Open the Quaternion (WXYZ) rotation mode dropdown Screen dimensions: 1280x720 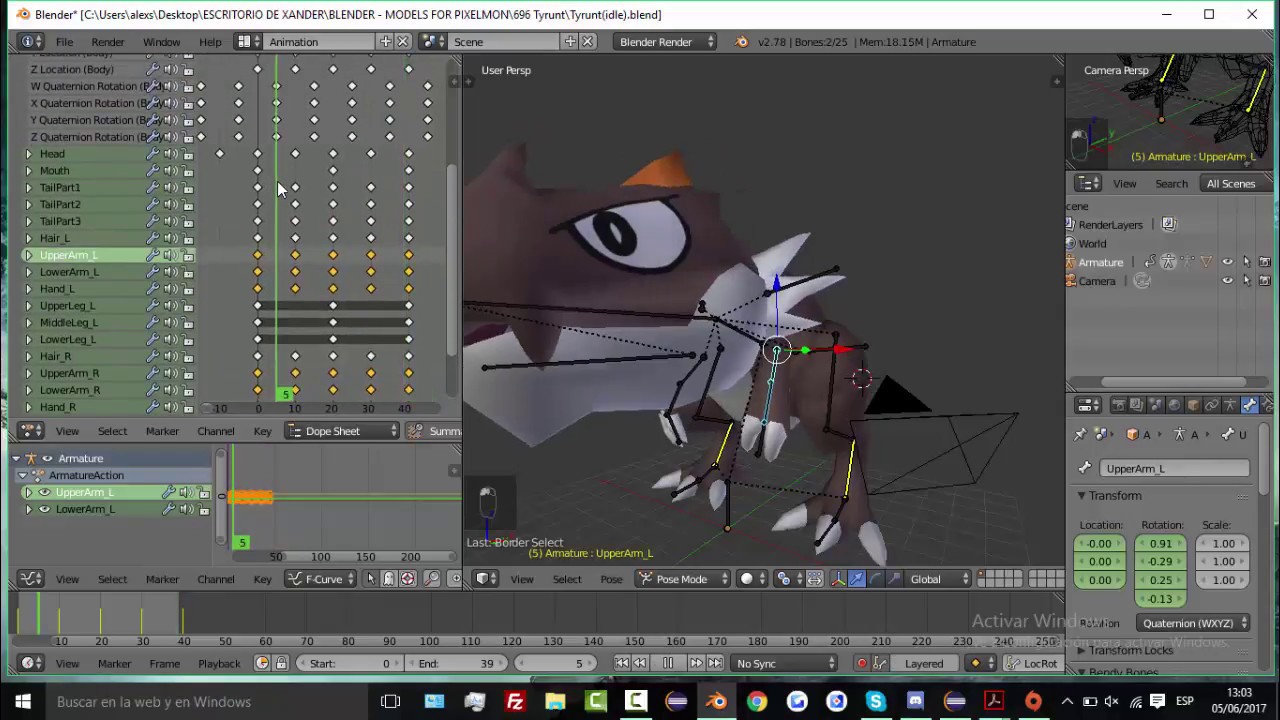[x=1193, y=623]
